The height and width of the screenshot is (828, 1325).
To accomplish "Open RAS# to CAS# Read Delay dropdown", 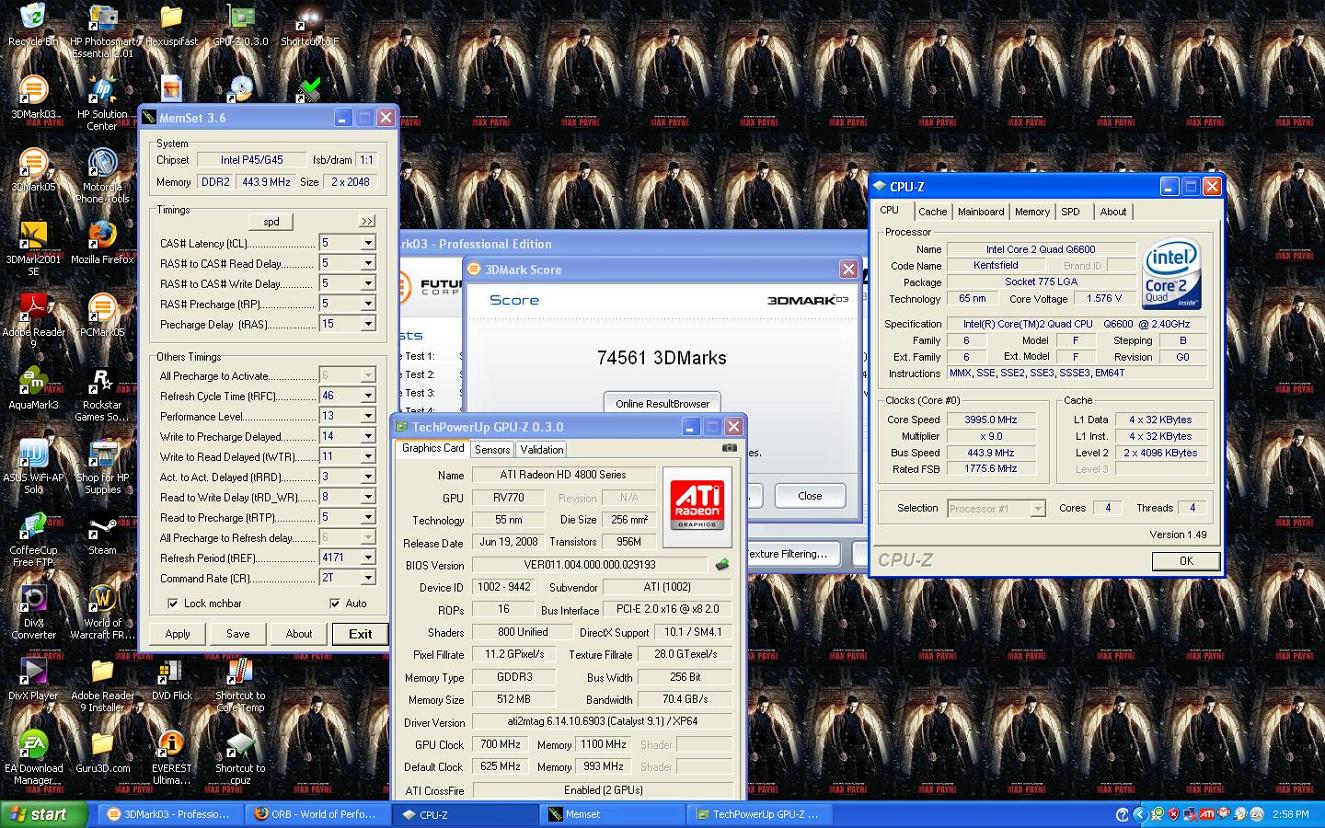I will (368, 263).
